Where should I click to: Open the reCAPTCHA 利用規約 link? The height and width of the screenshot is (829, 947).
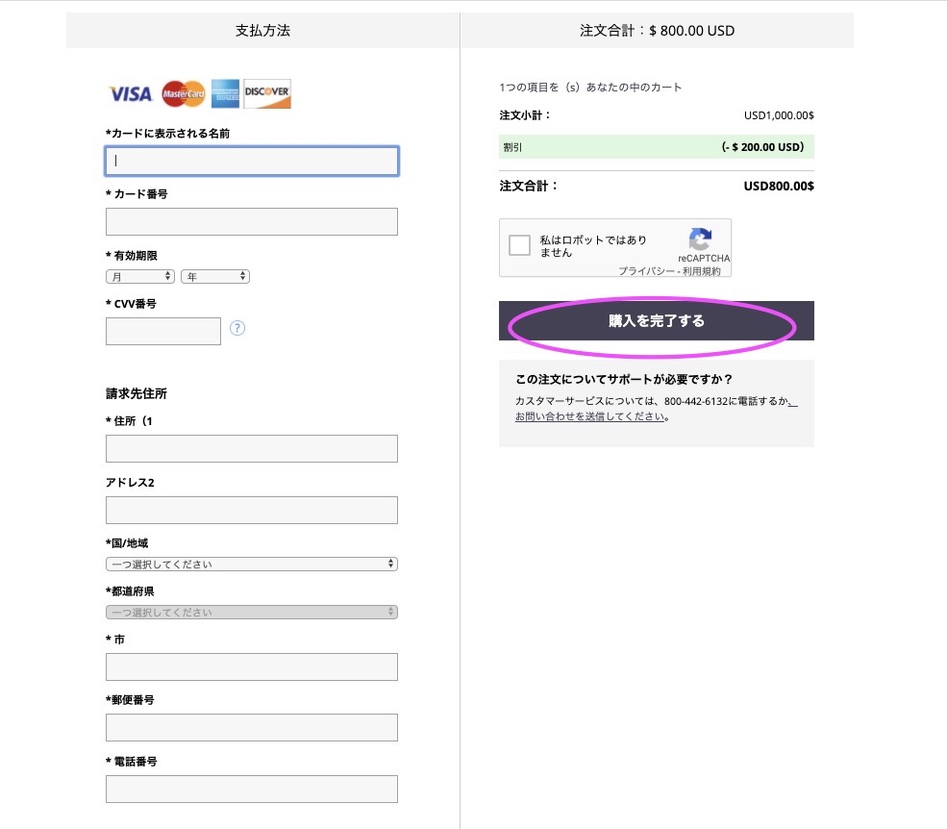click(701, 271)
